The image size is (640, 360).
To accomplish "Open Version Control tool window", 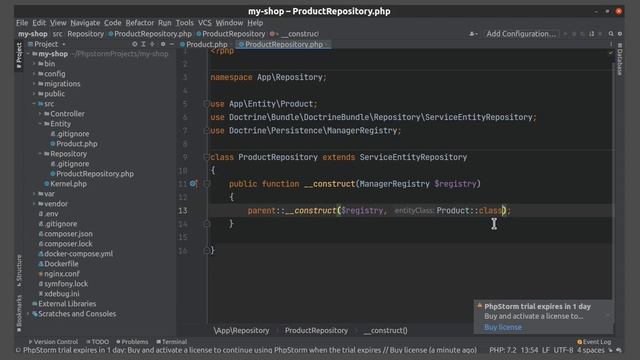I will pos(53,342).
